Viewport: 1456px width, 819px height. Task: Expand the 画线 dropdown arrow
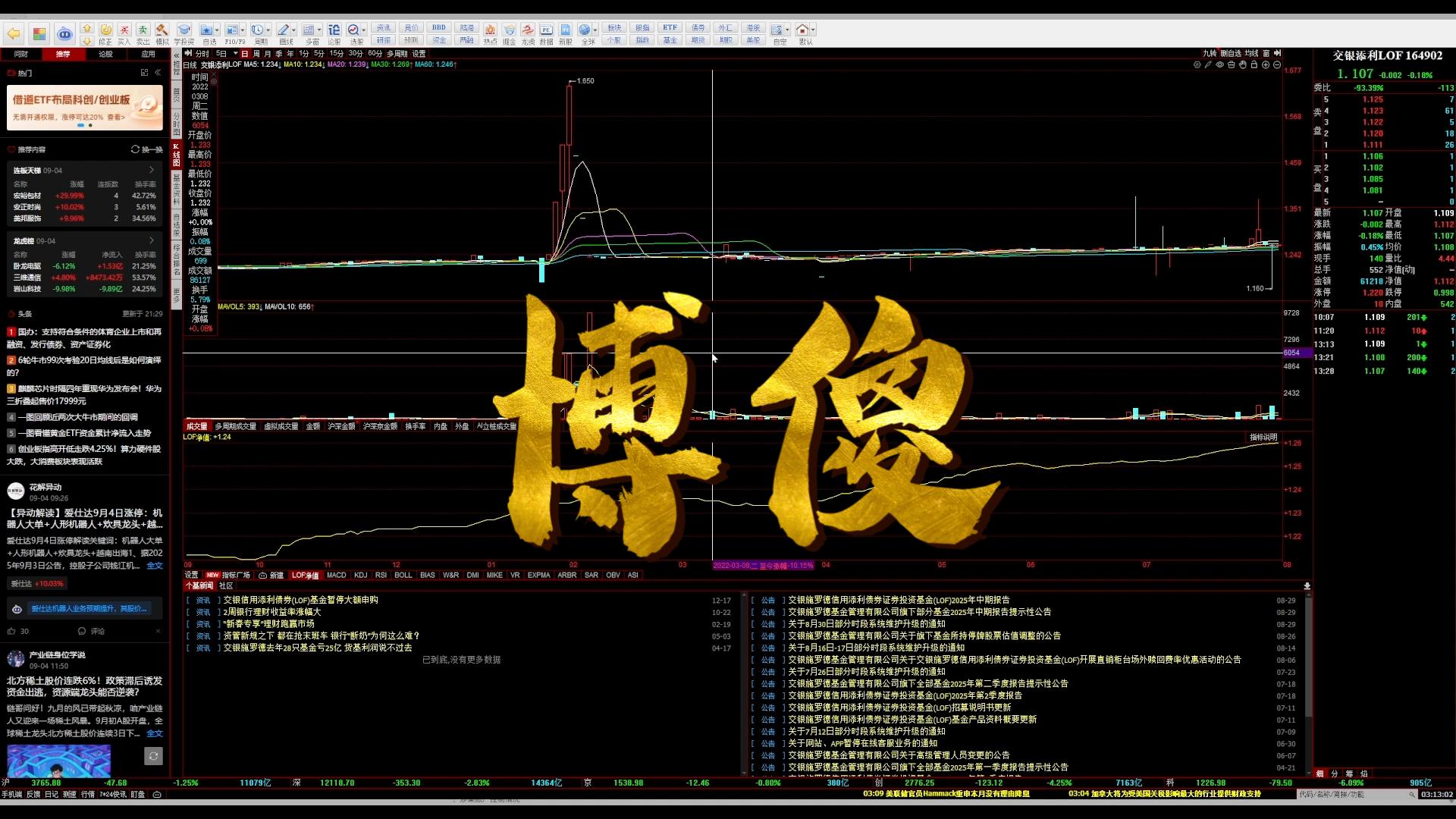pos(294,30)
